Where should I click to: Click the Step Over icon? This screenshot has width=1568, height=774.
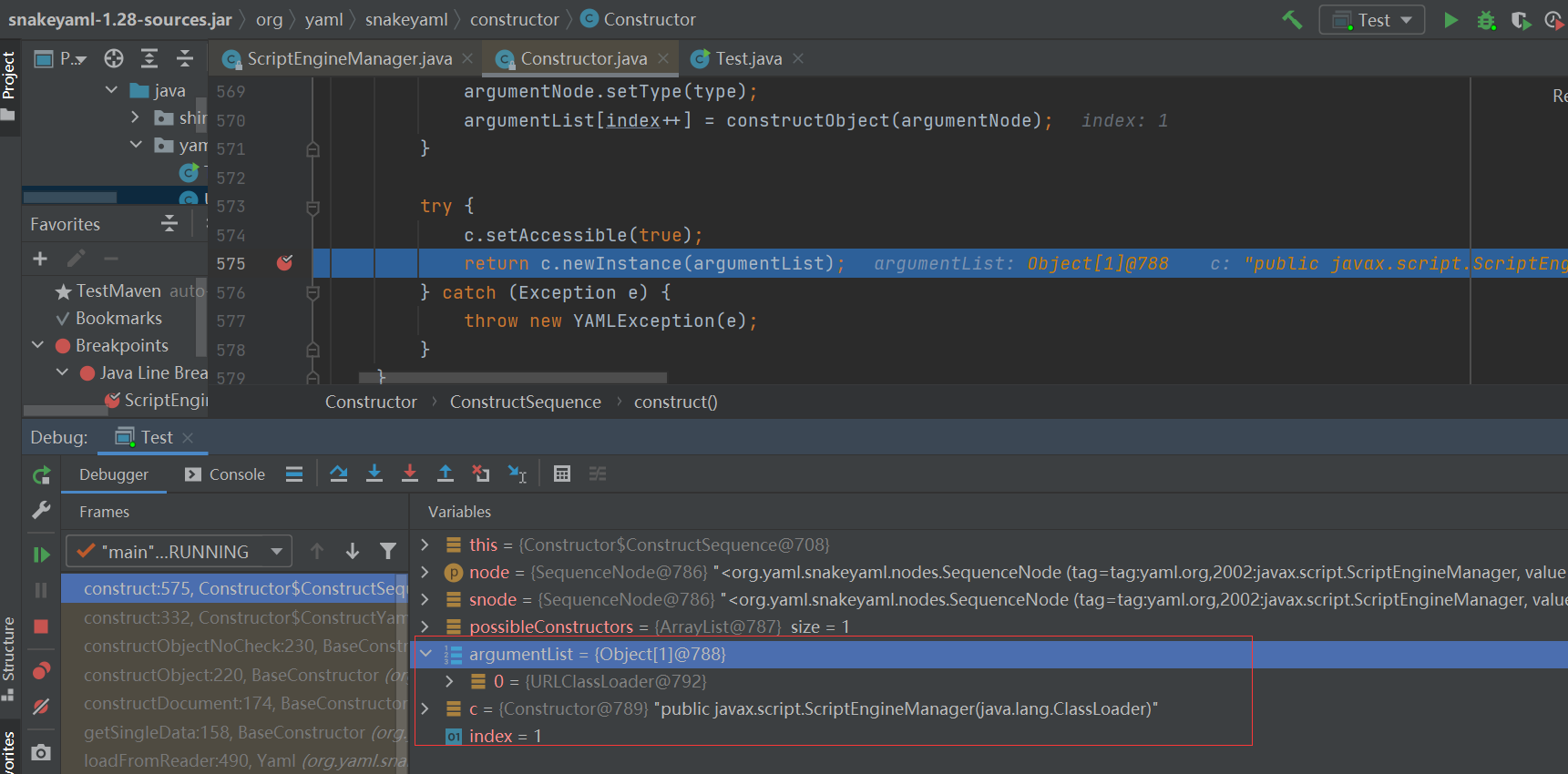click(339, 474)
